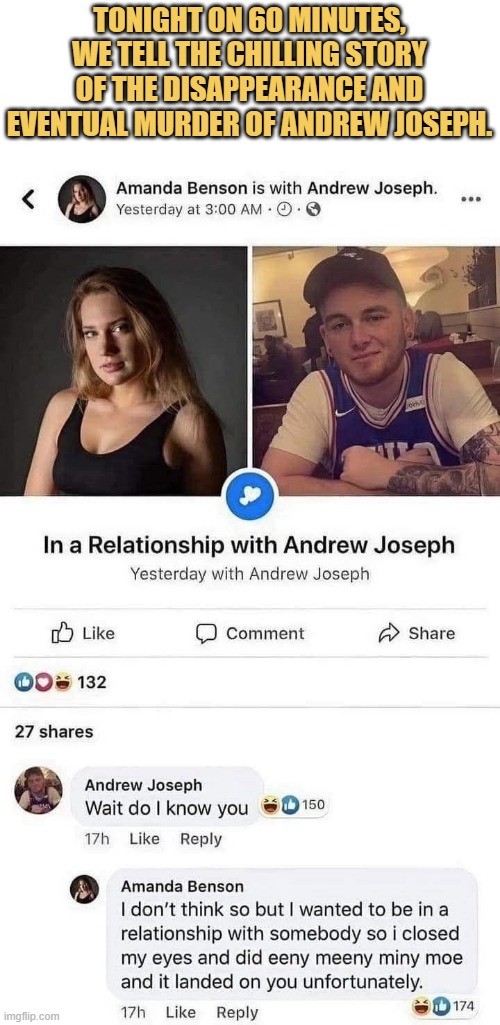Click the blue heart relationship badge
The width and height of the screenshot is (500, 1025).
coord(250,496)
